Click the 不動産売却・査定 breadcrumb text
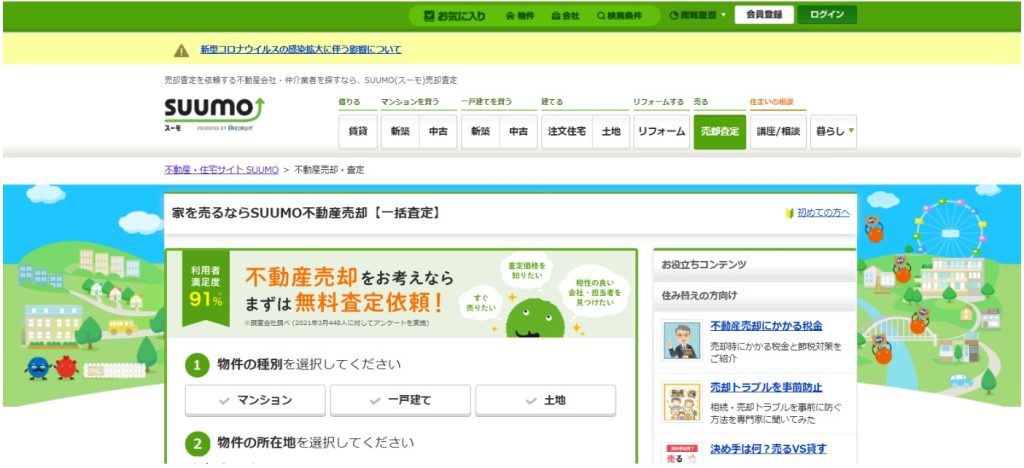The width and height of the screenshot is (1024, 468). click(329, 170)
